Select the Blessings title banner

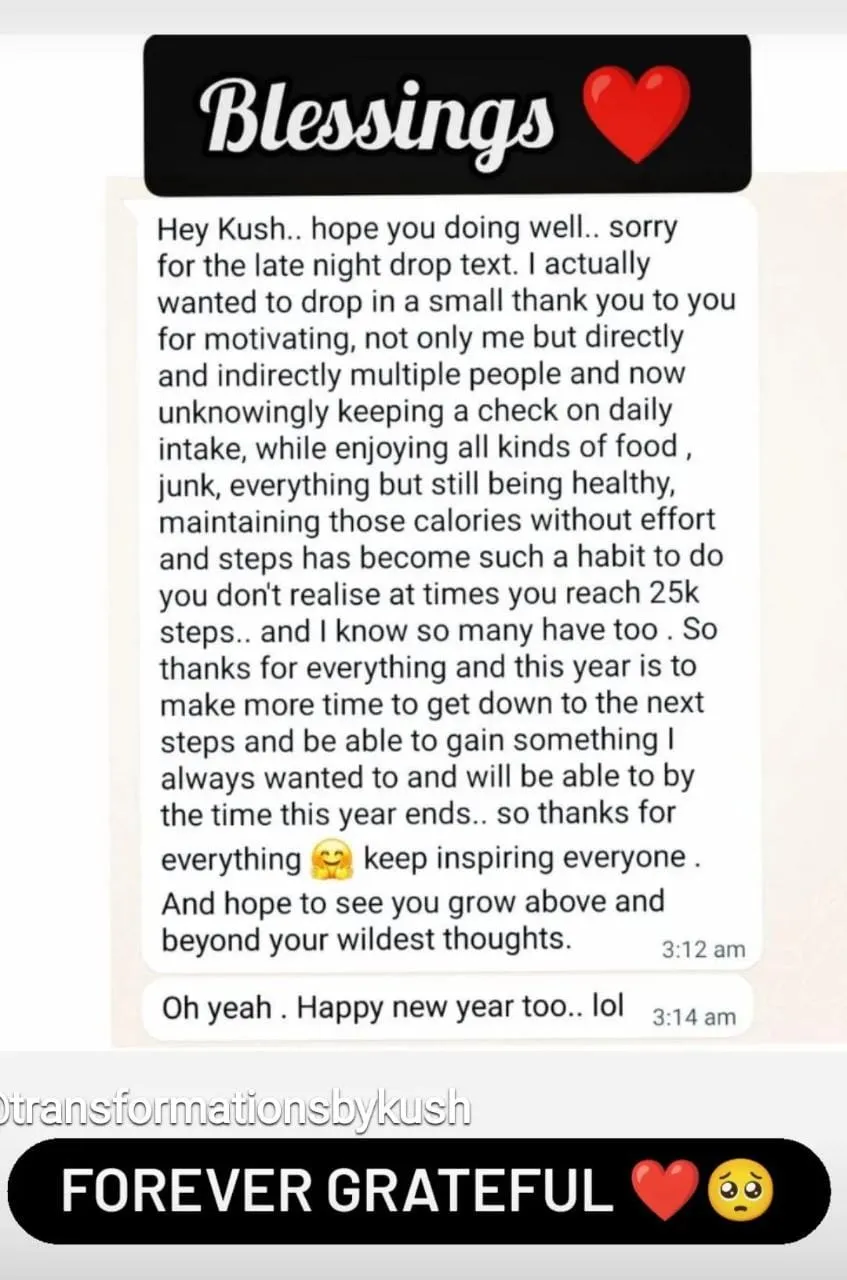coord(448,115)
